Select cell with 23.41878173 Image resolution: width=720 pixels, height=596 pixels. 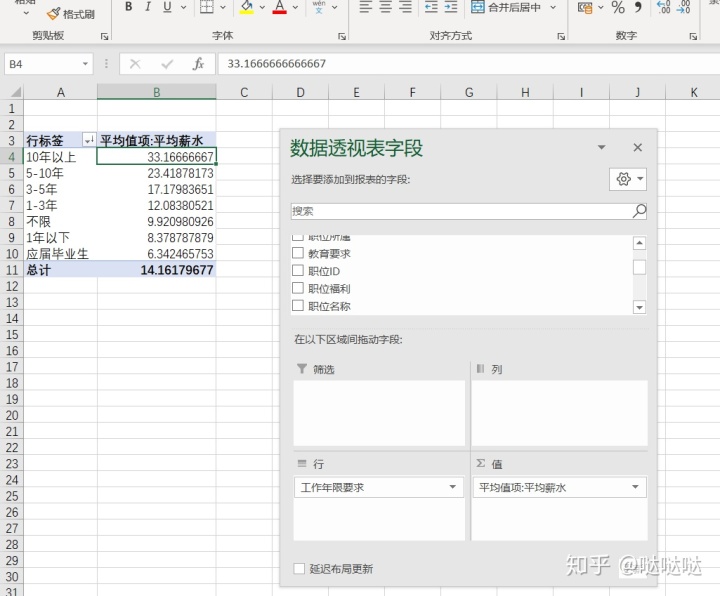coord(157,173)
